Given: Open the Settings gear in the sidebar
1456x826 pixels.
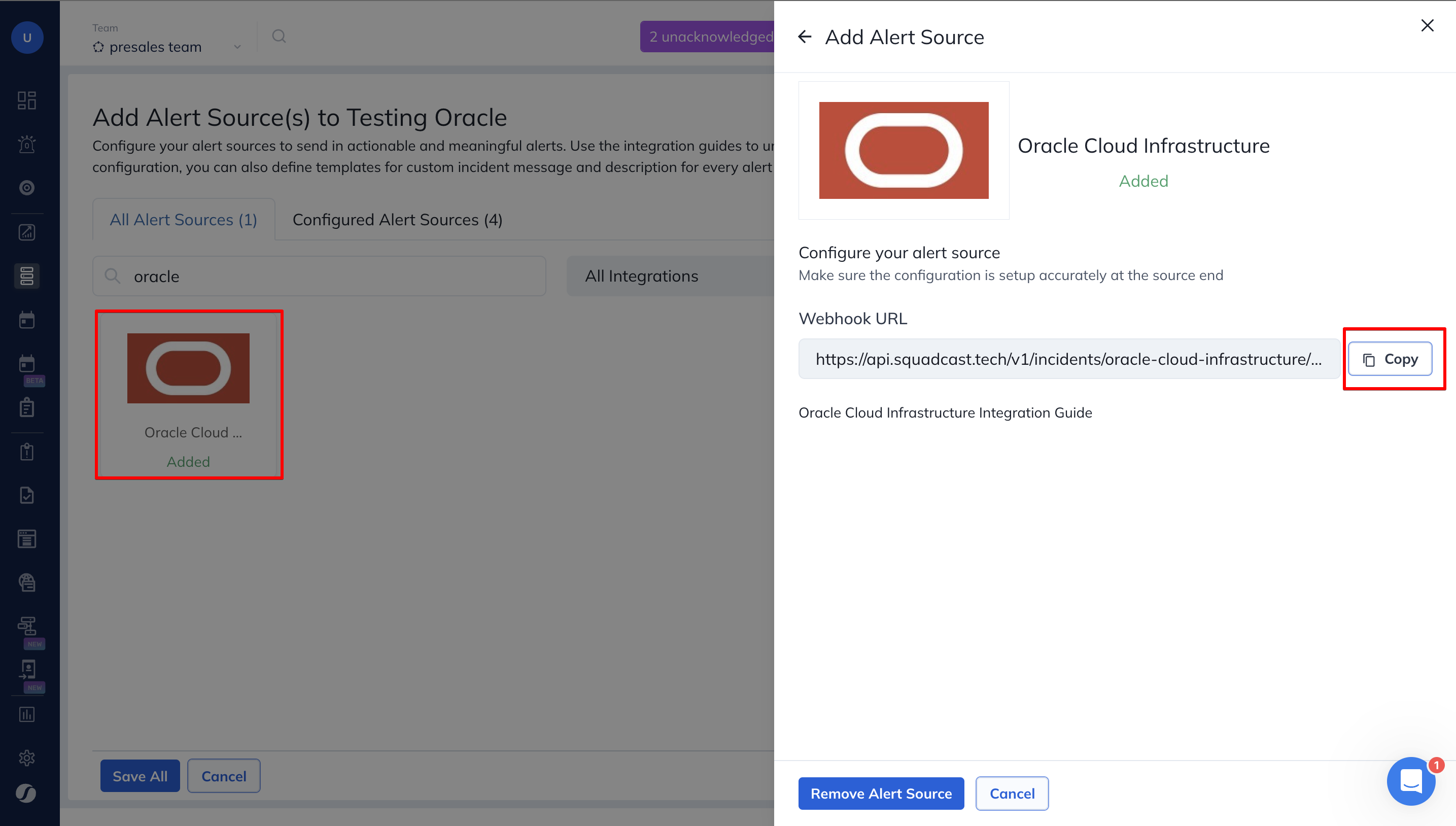Looking at the screenshot, I should pos(27,758).
